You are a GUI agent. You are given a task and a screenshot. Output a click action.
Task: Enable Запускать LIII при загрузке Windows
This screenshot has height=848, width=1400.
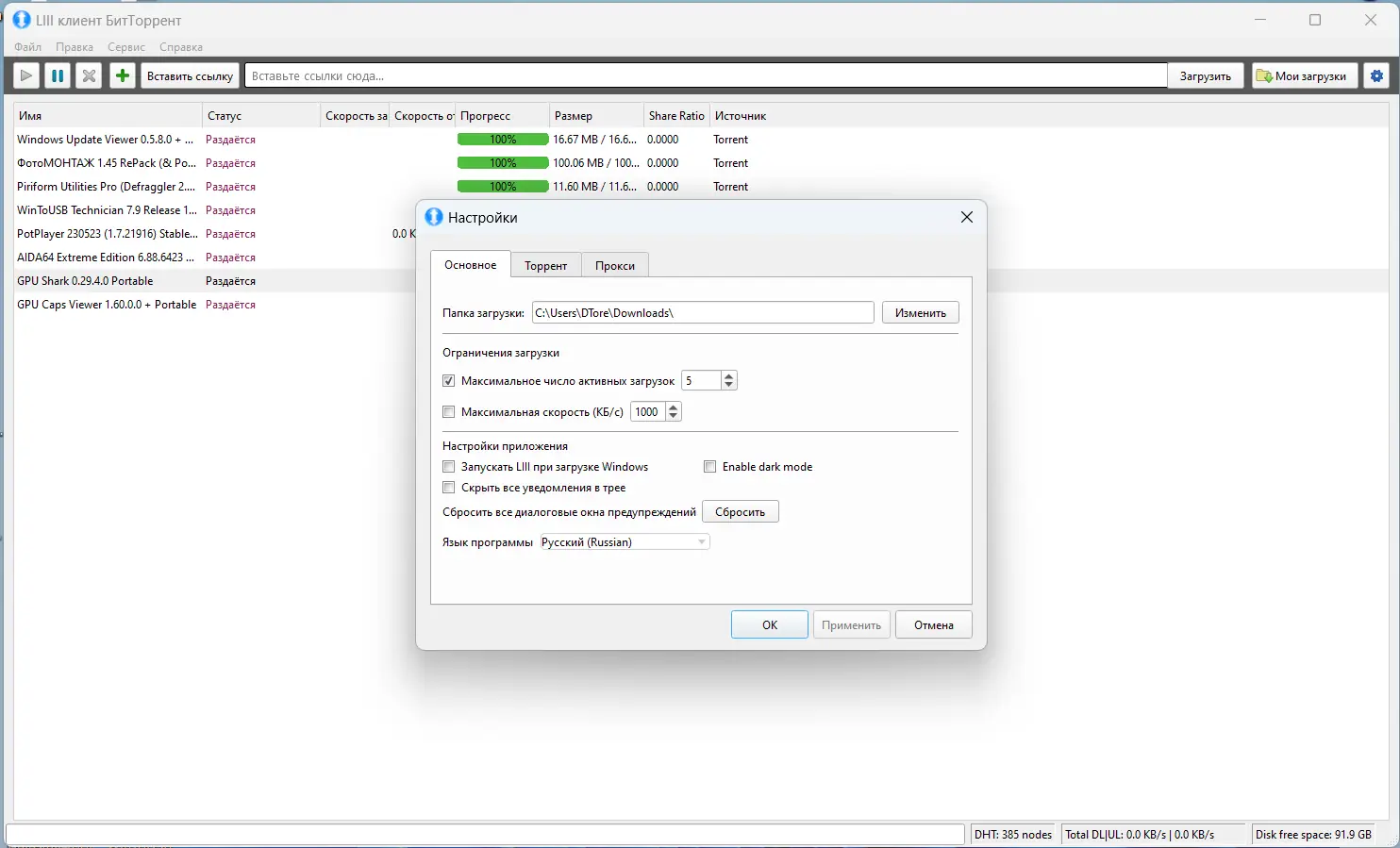[449, 467]
